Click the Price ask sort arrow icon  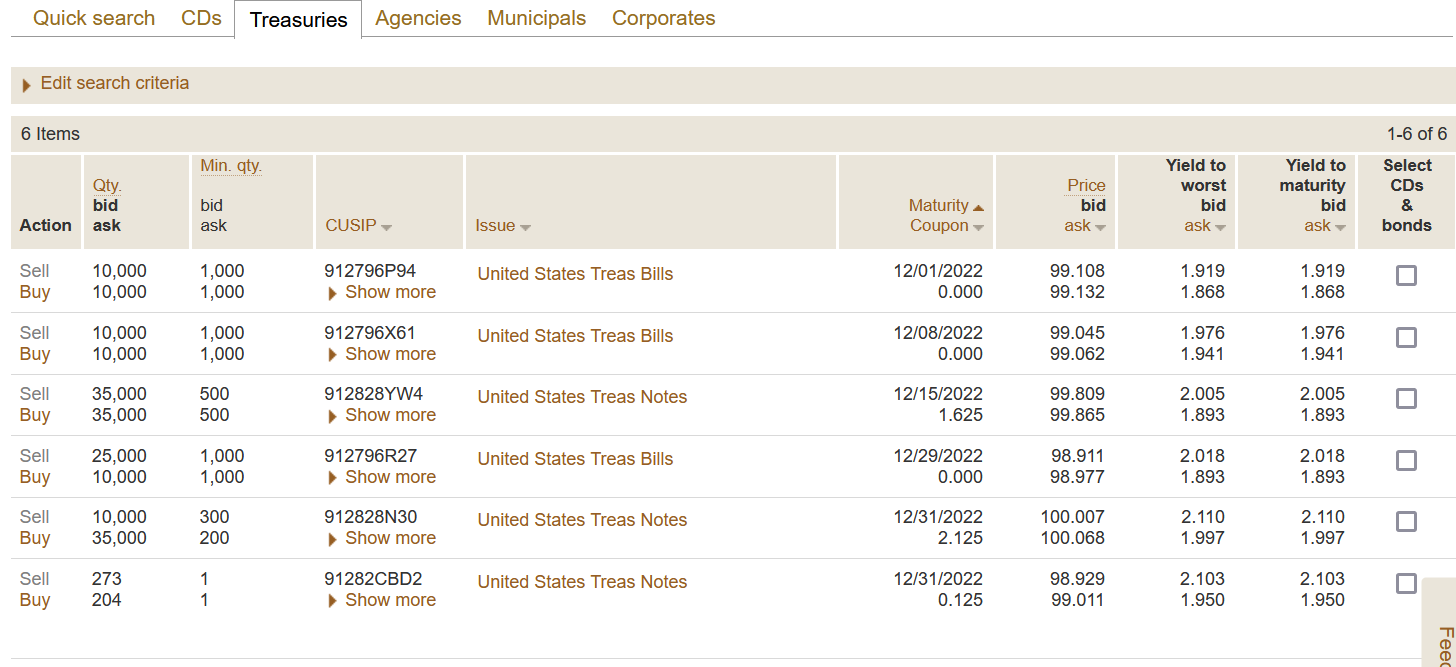pos(1100,227)
